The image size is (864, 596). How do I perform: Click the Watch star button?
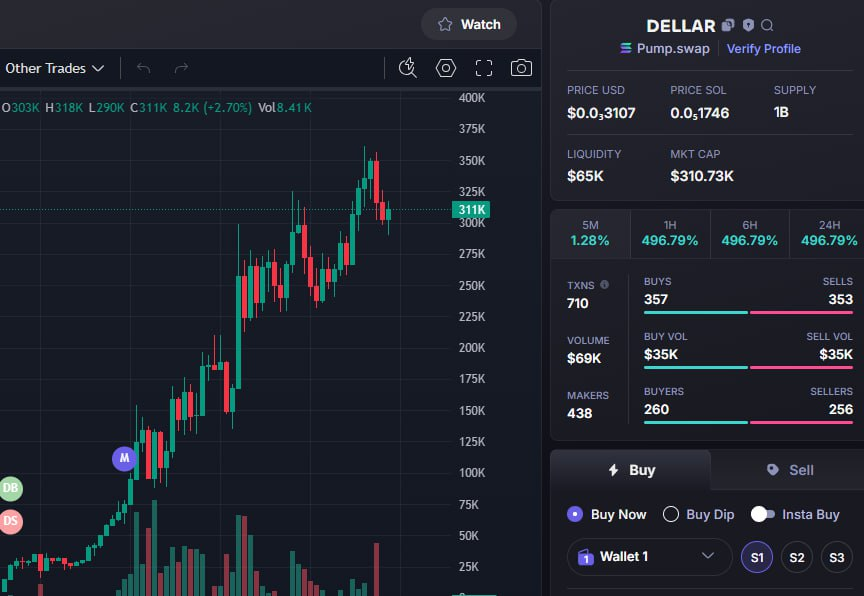coord(469,24)
